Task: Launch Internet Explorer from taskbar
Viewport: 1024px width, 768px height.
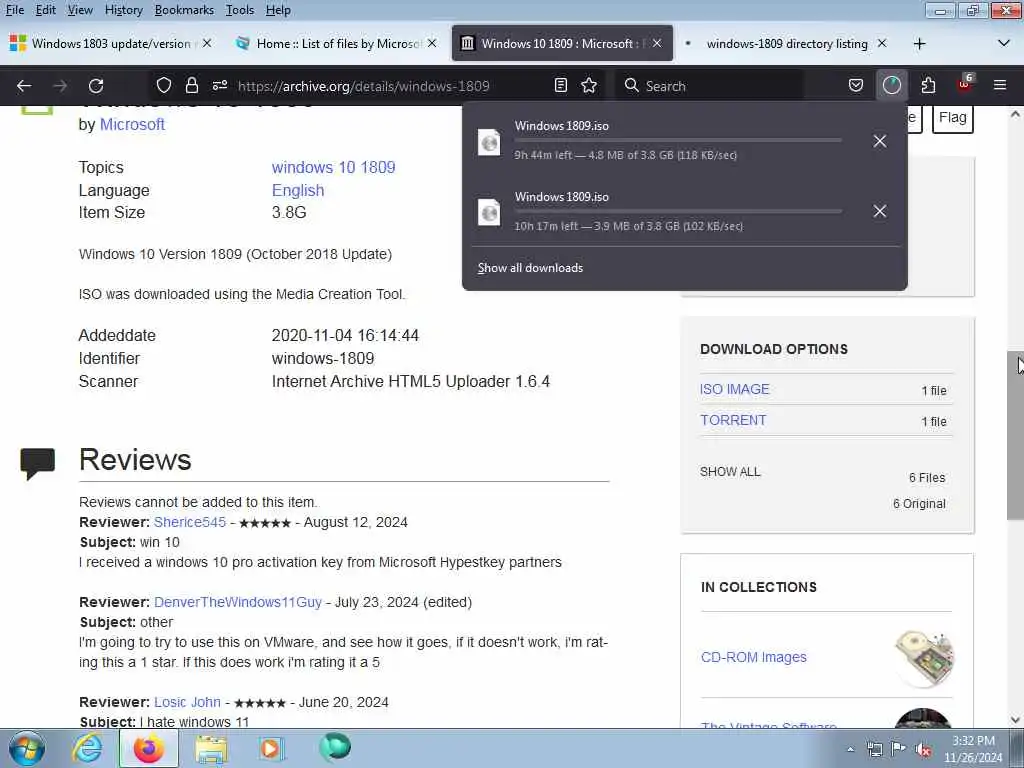Action: pos(87,749)
